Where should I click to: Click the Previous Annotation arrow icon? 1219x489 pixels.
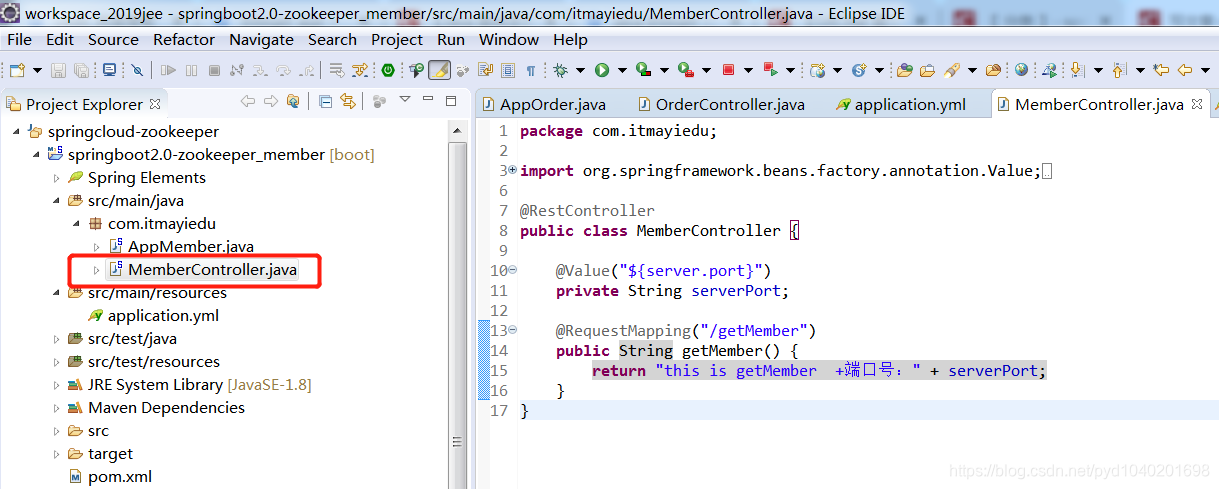click(1118, 70)
